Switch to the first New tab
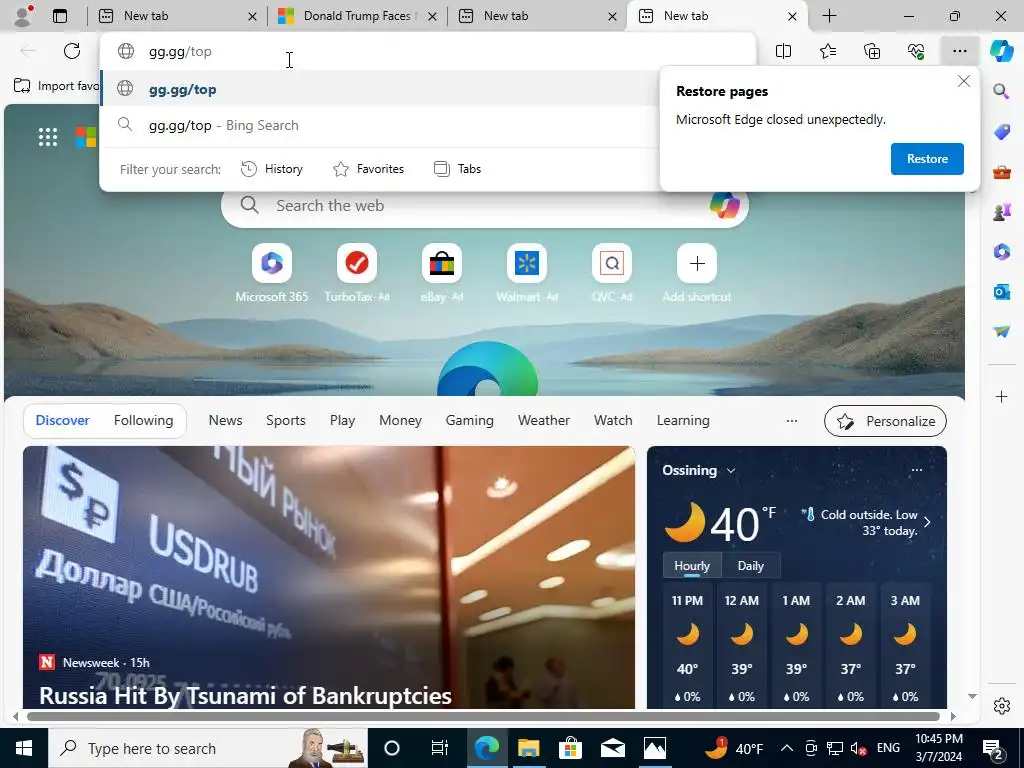Image resolution: width=1024 pixels, height=768 pixels. click(x=176, y=16)
